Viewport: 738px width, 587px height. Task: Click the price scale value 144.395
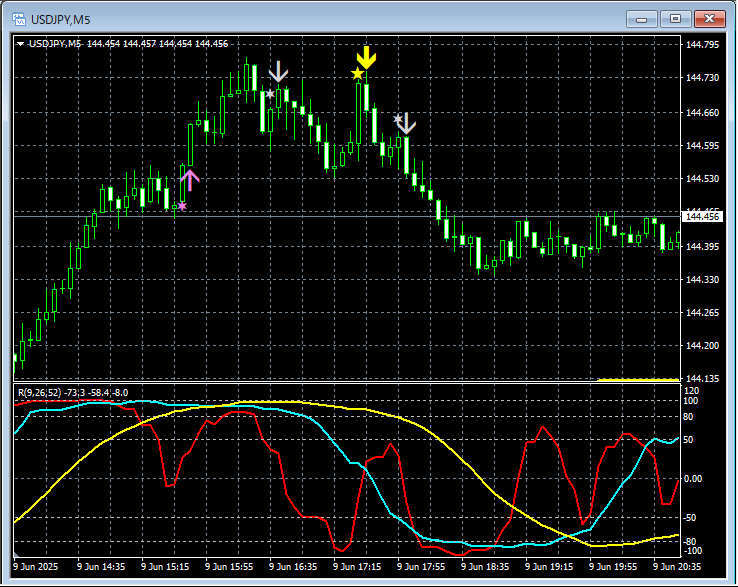tap(702, 247)
